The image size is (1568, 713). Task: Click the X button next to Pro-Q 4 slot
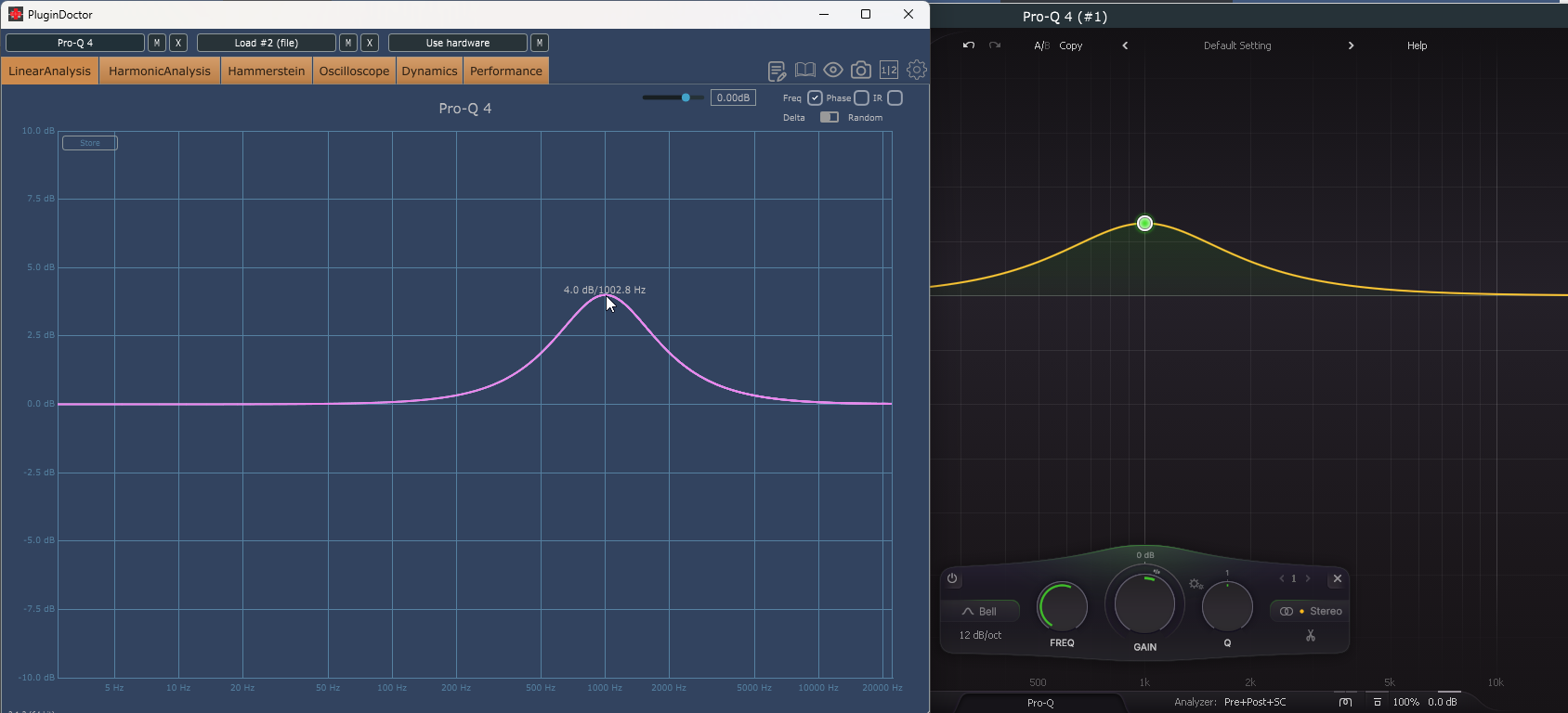click(179, 43)
